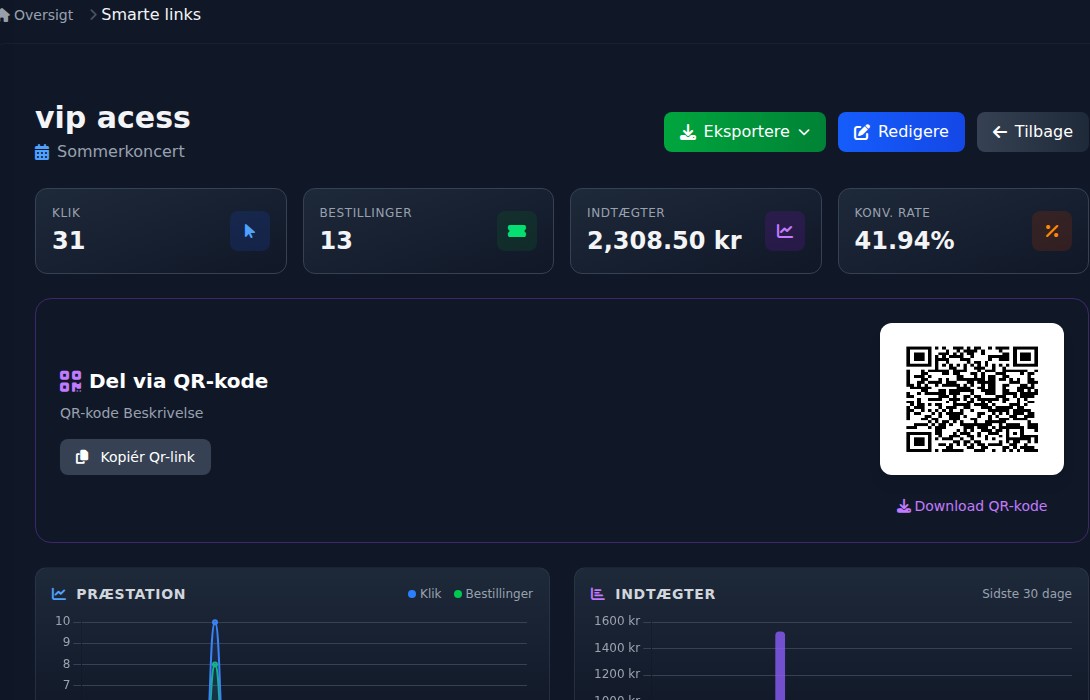Click the Redigere edit button
This screenshot has height=700, width=1090.
[901, 132]
